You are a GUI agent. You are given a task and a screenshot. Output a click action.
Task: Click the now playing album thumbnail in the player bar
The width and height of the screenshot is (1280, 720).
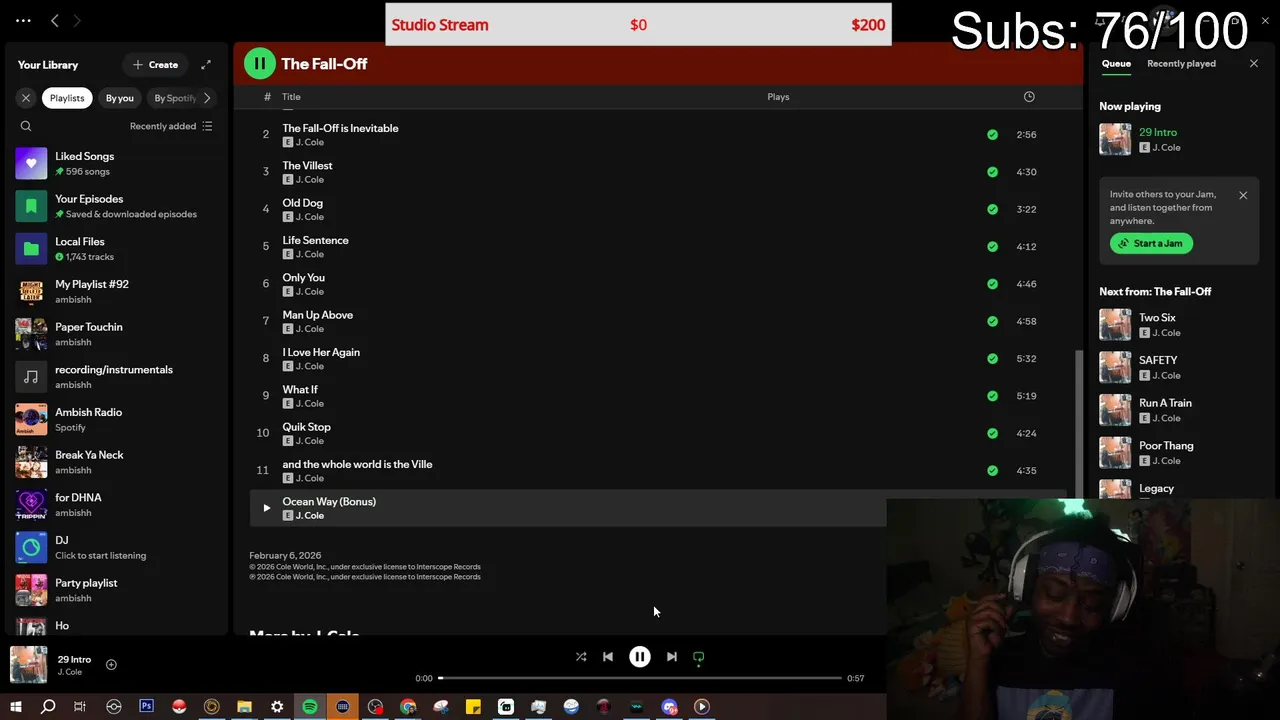(28, 665)
